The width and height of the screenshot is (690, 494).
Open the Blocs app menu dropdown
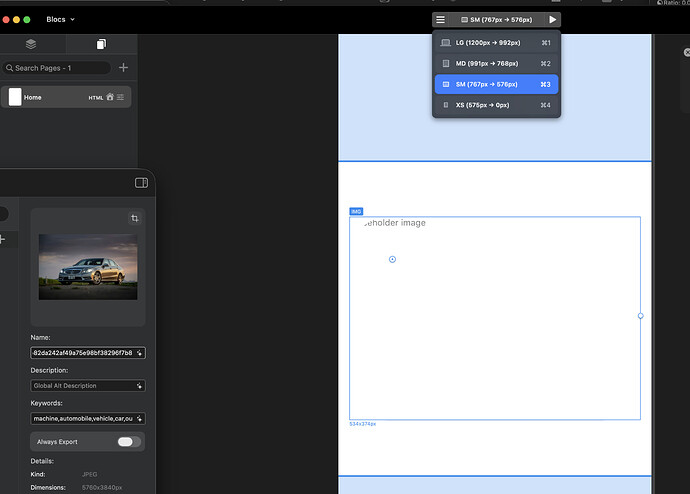tap(60, 19)
